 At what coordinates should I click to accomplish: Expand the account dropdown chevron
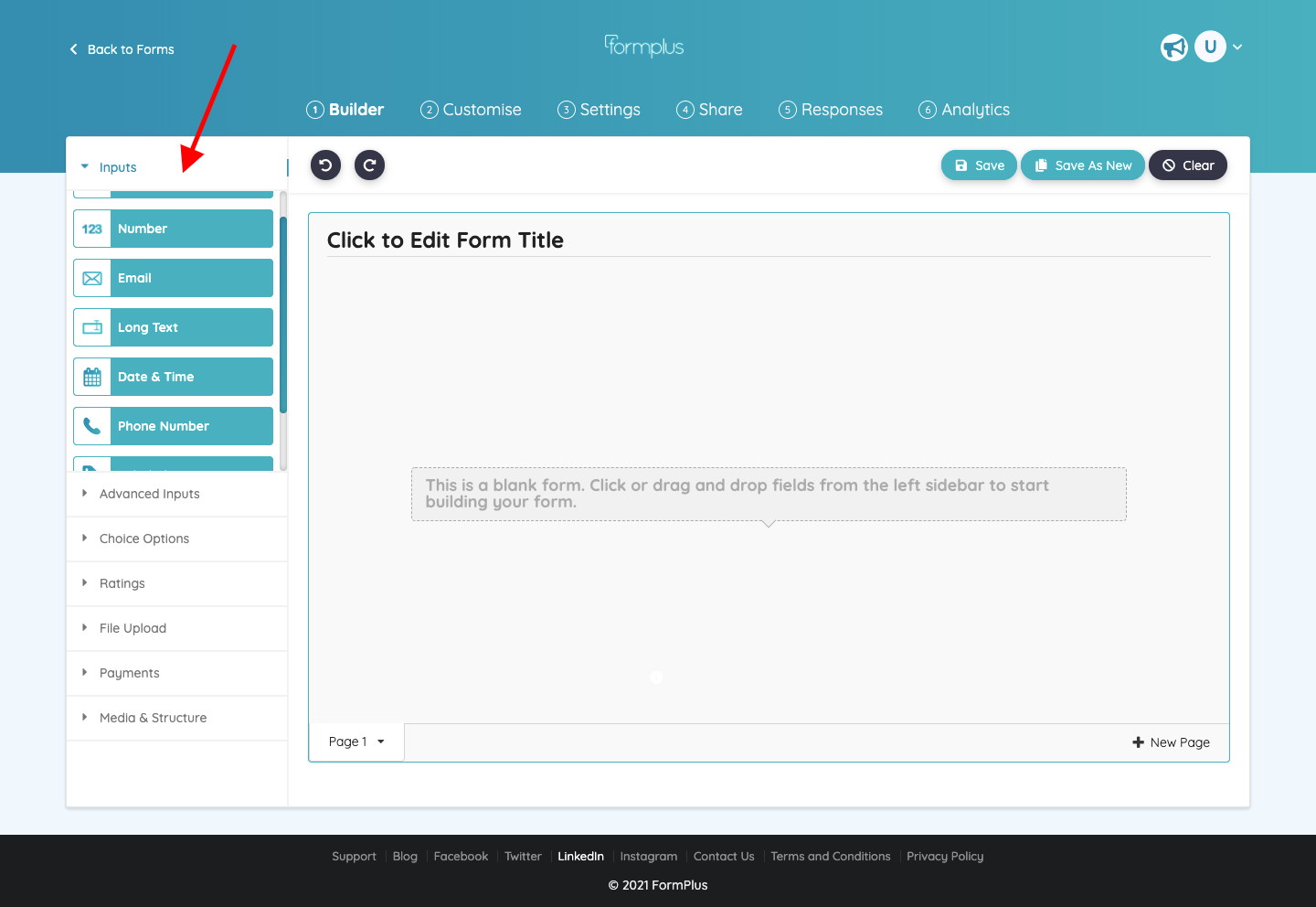click(1237, 47)
